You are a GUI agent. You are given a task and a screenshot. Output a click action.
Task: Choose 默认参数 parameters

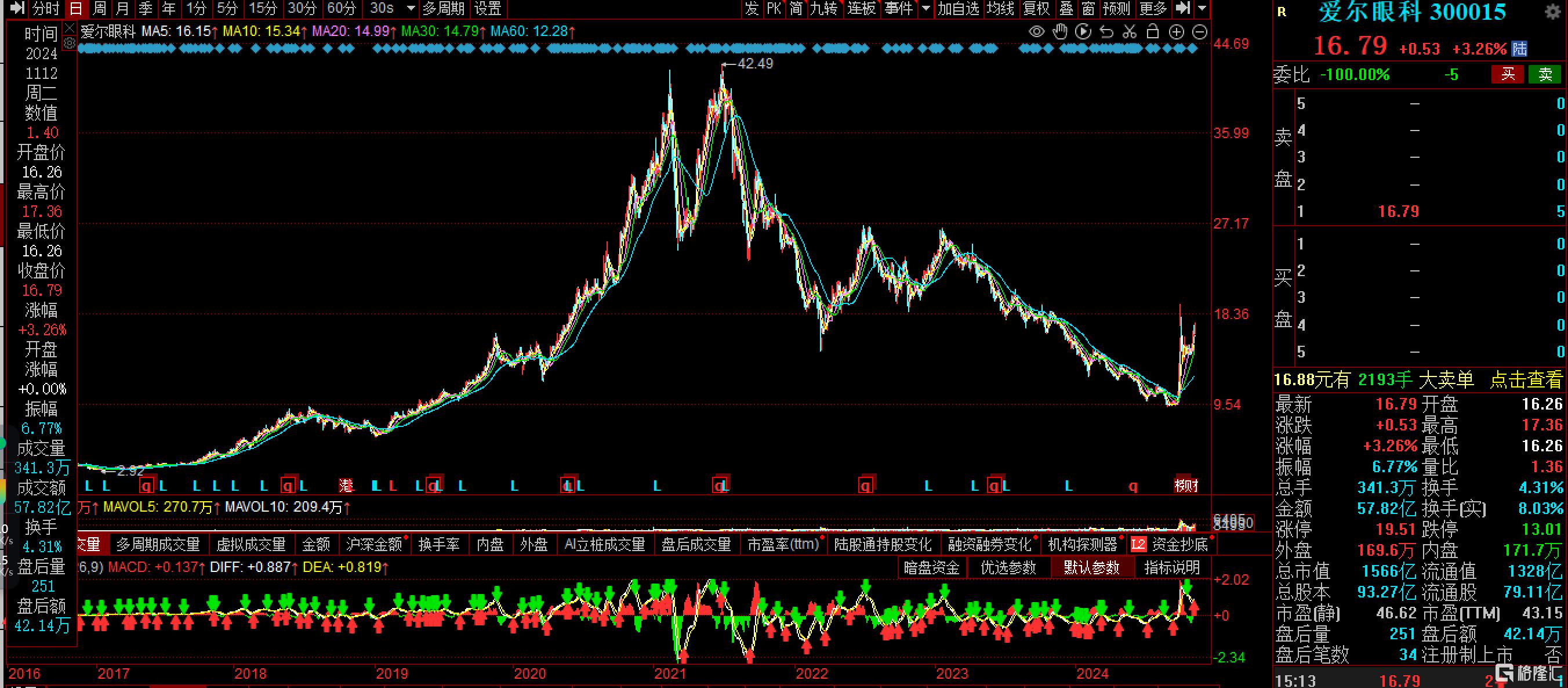(1091, 567)
